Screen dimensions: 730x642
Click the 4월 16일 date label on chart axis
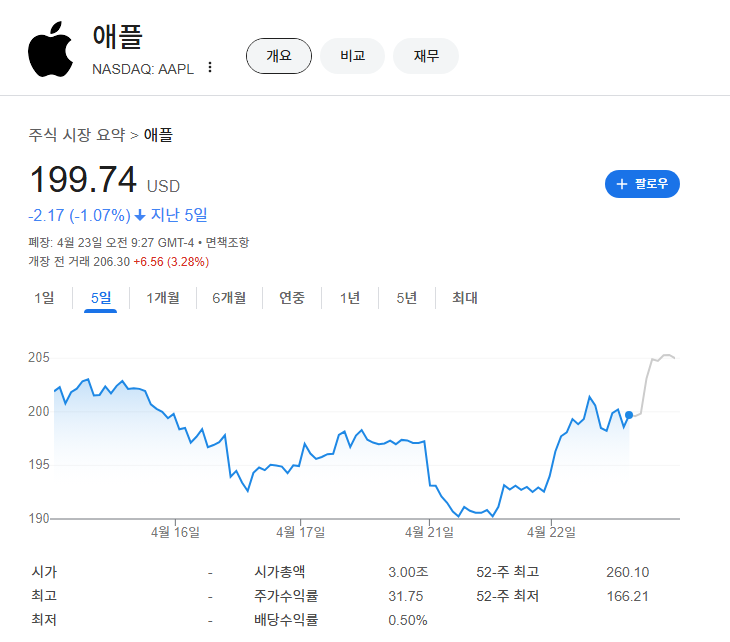point(175,532)
